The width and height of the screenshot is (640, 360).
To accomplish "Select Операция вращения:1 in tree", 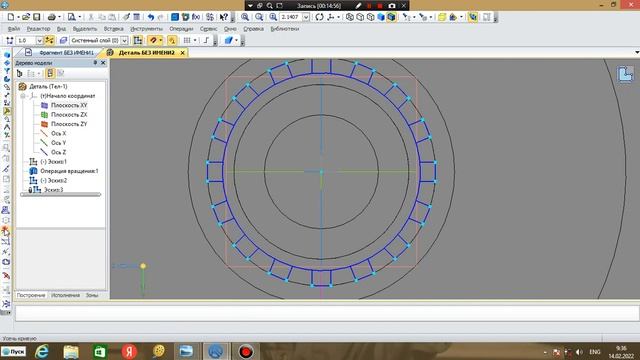I will coord(69,171).
